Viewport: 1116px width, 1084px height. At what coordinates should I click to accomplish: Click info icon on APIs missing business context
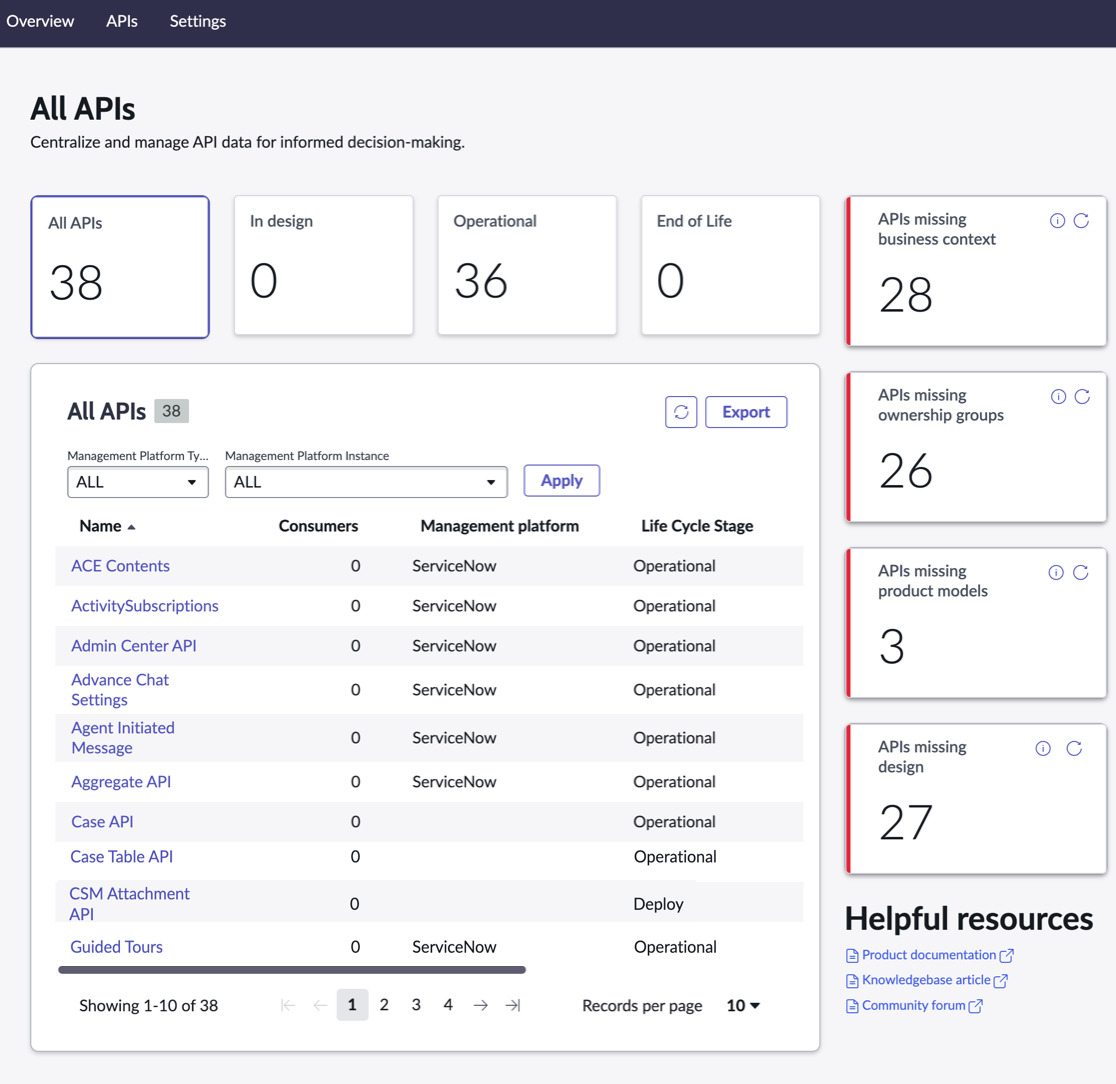pos(1057,221)
